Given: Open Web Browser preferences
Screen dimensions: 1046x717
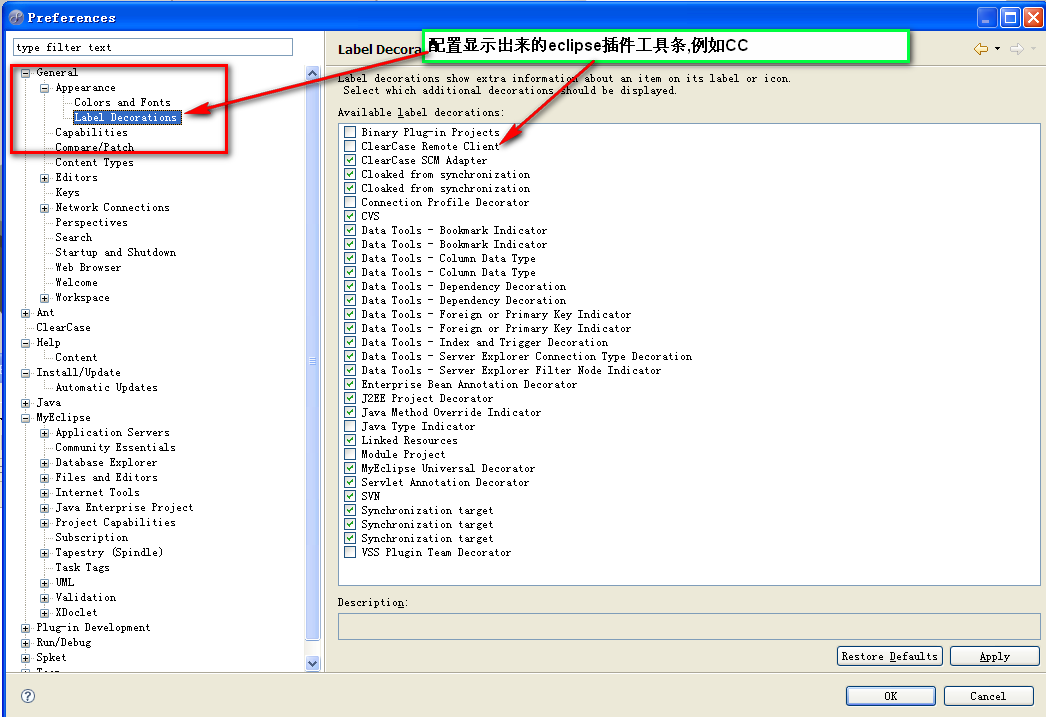Looking at the screenshot, I should click(x=88, y=267).
